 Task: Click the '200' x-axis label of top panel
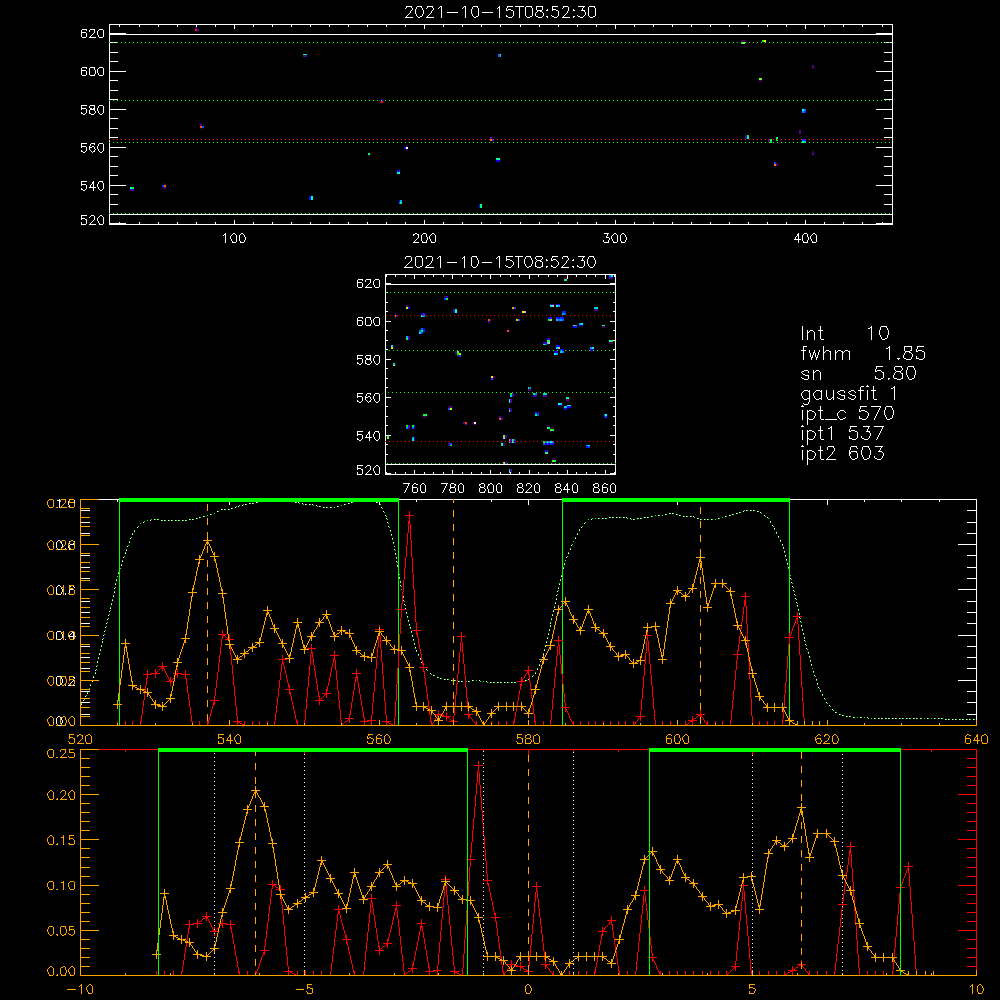click(x=424, y=239)
